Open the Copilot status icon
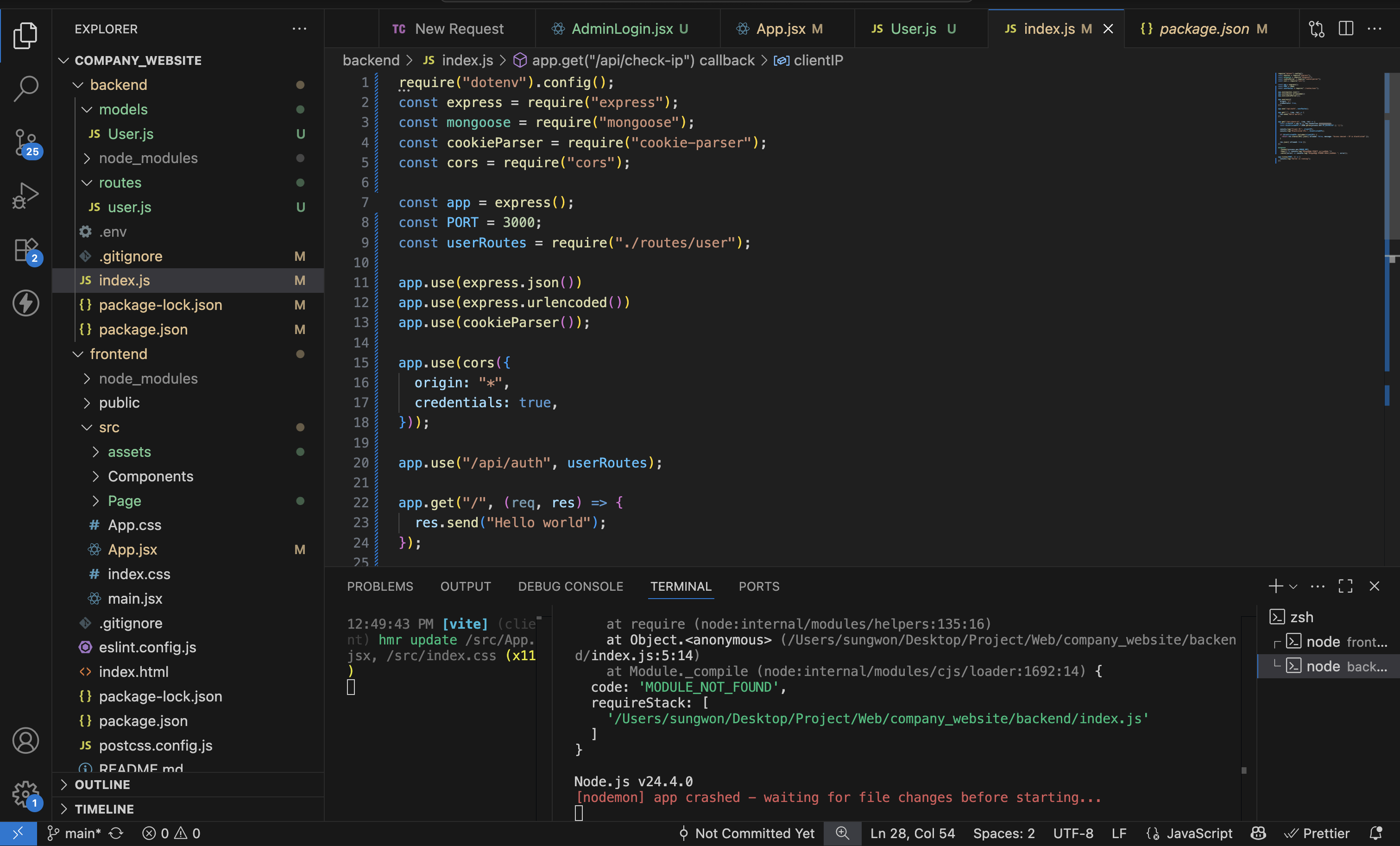 [1259, 833]
